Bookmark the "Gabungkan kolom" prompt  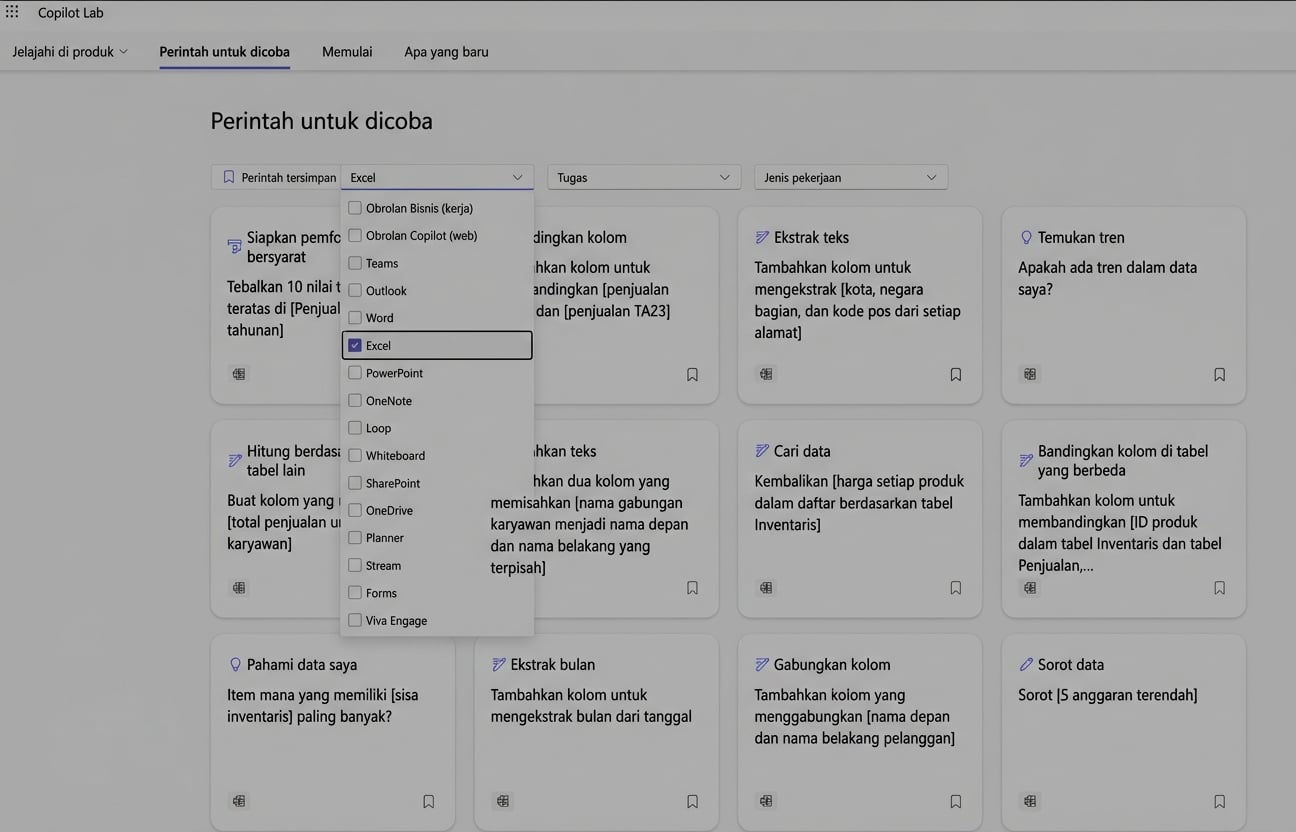pyautogui.click(x=955, y=801)
